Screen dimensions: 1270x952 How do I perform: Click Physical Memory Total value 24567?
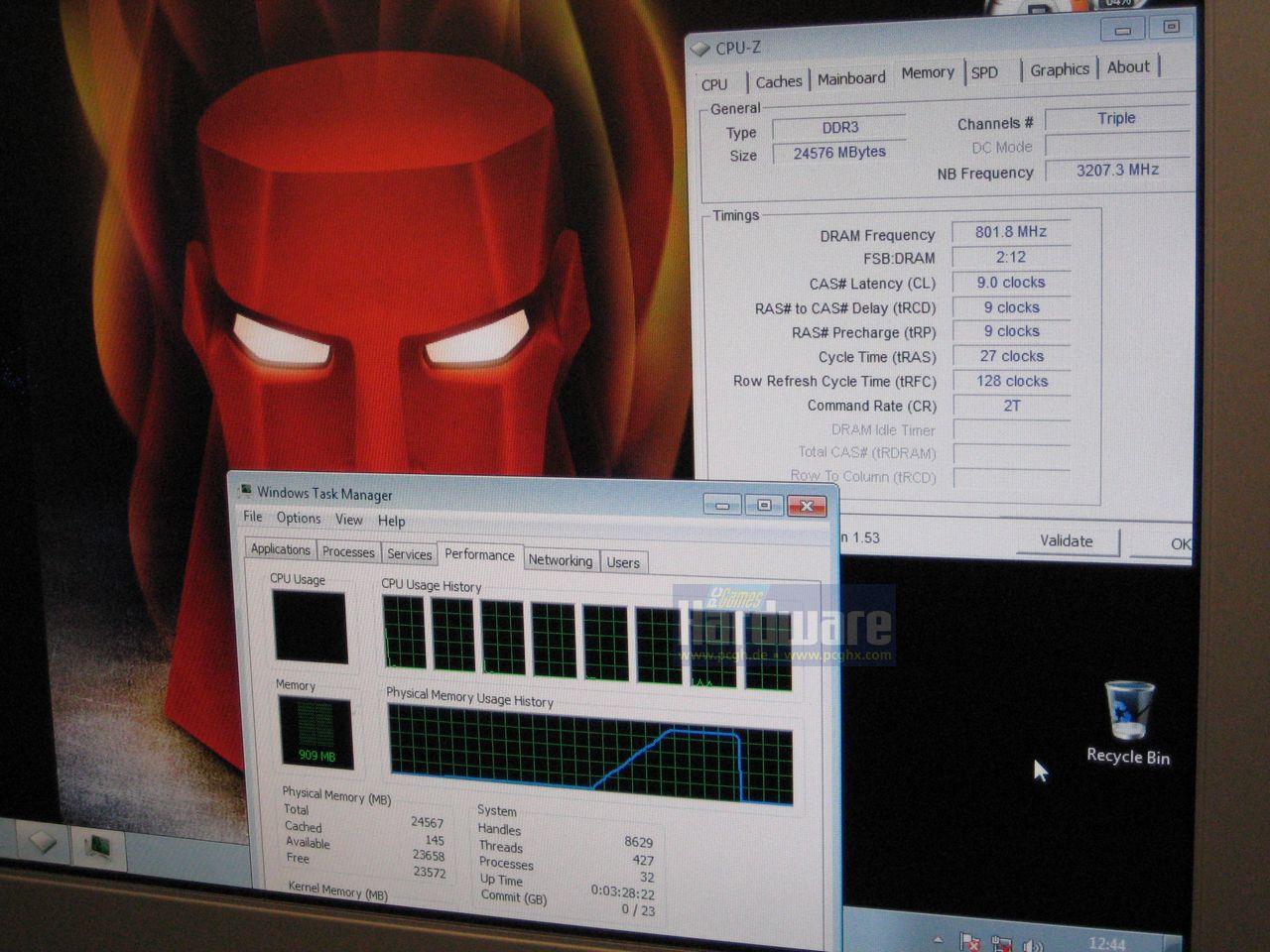[428, 822]
